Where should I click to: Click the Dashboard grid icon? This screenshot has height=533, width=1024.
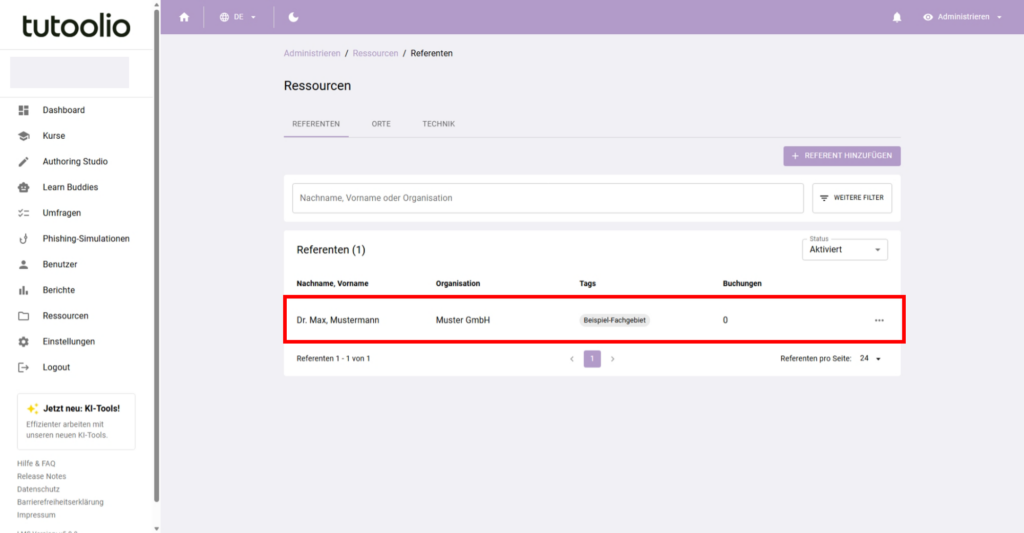click(24, 110)
